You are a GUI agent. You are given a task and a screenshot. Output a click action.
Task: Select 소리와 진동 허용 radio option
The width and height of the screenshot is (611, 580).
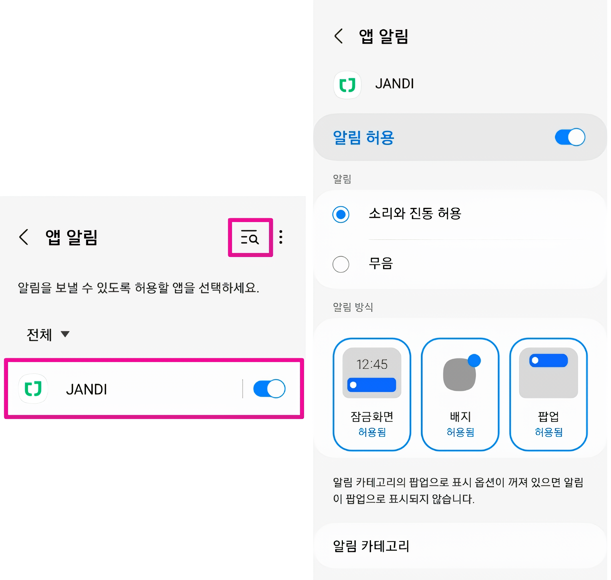[x=341, y=214]
